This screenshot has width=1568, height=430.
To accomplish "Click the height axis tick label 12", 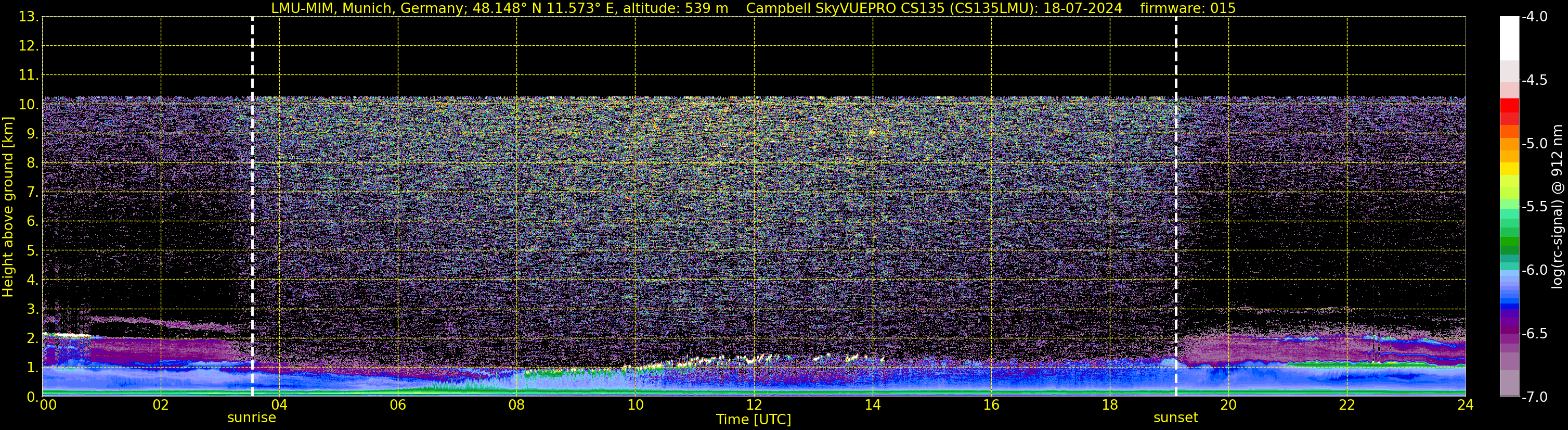I will pos(28,46).
